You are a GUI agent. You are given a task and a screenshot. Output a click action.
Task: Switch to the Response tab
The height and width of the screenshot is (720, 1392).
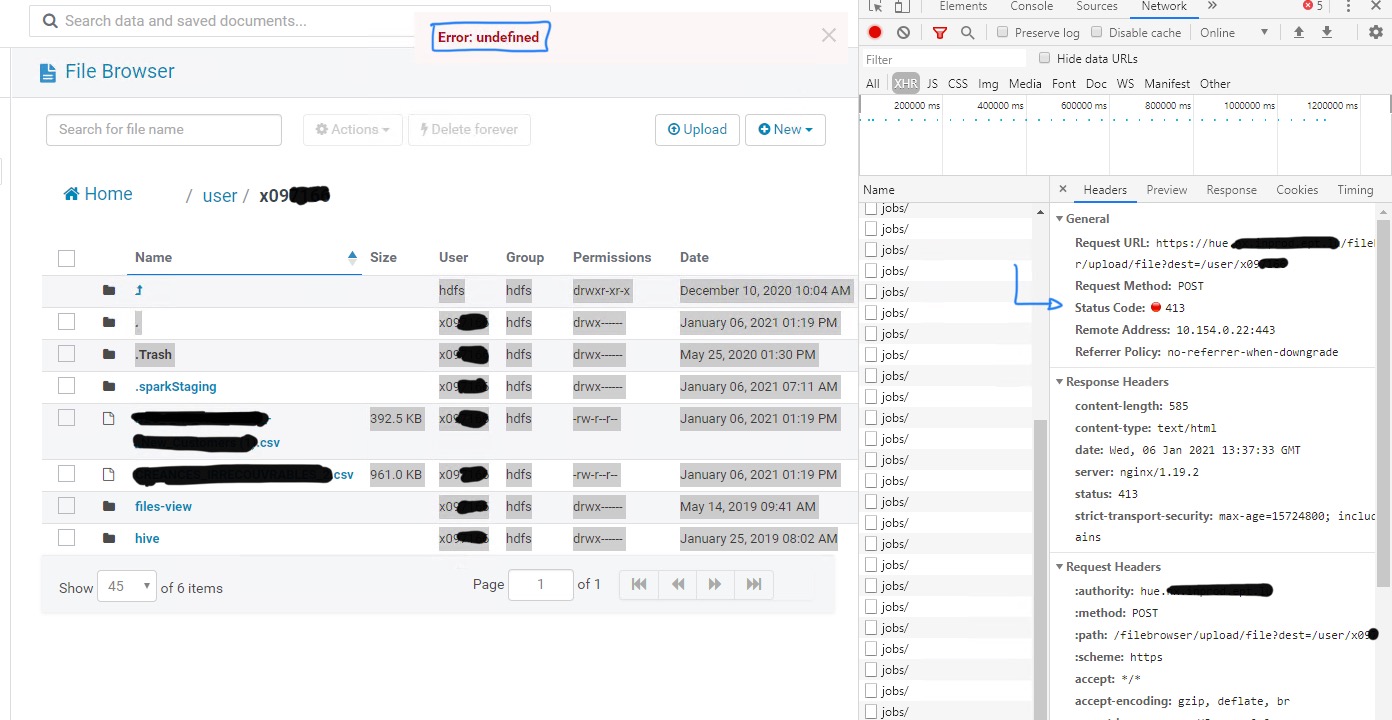tap(1231, 190)
